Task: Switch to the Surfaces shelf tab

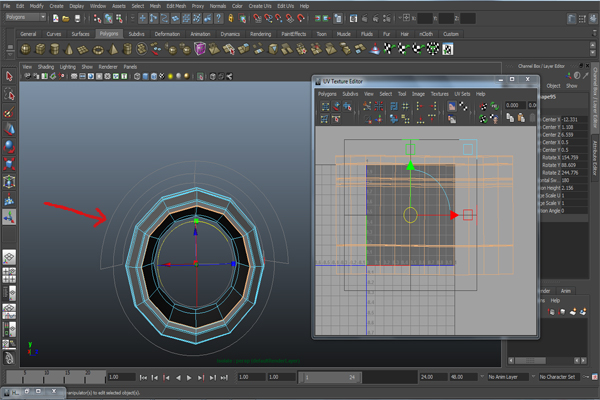Action: (80, 34)
